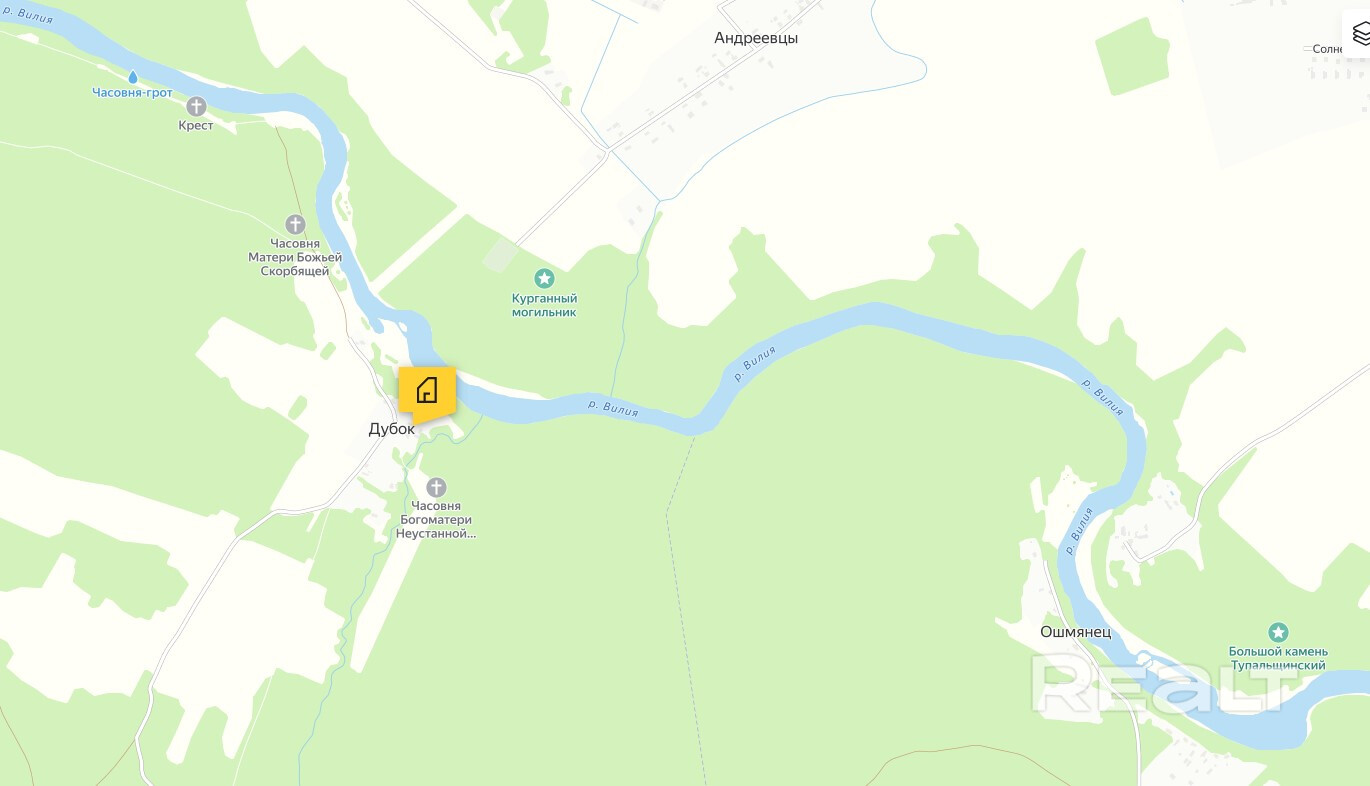Select the Часовня Матери Божьей Скорбящей icon
The image size is (1370, 786).
click(295, 224)
